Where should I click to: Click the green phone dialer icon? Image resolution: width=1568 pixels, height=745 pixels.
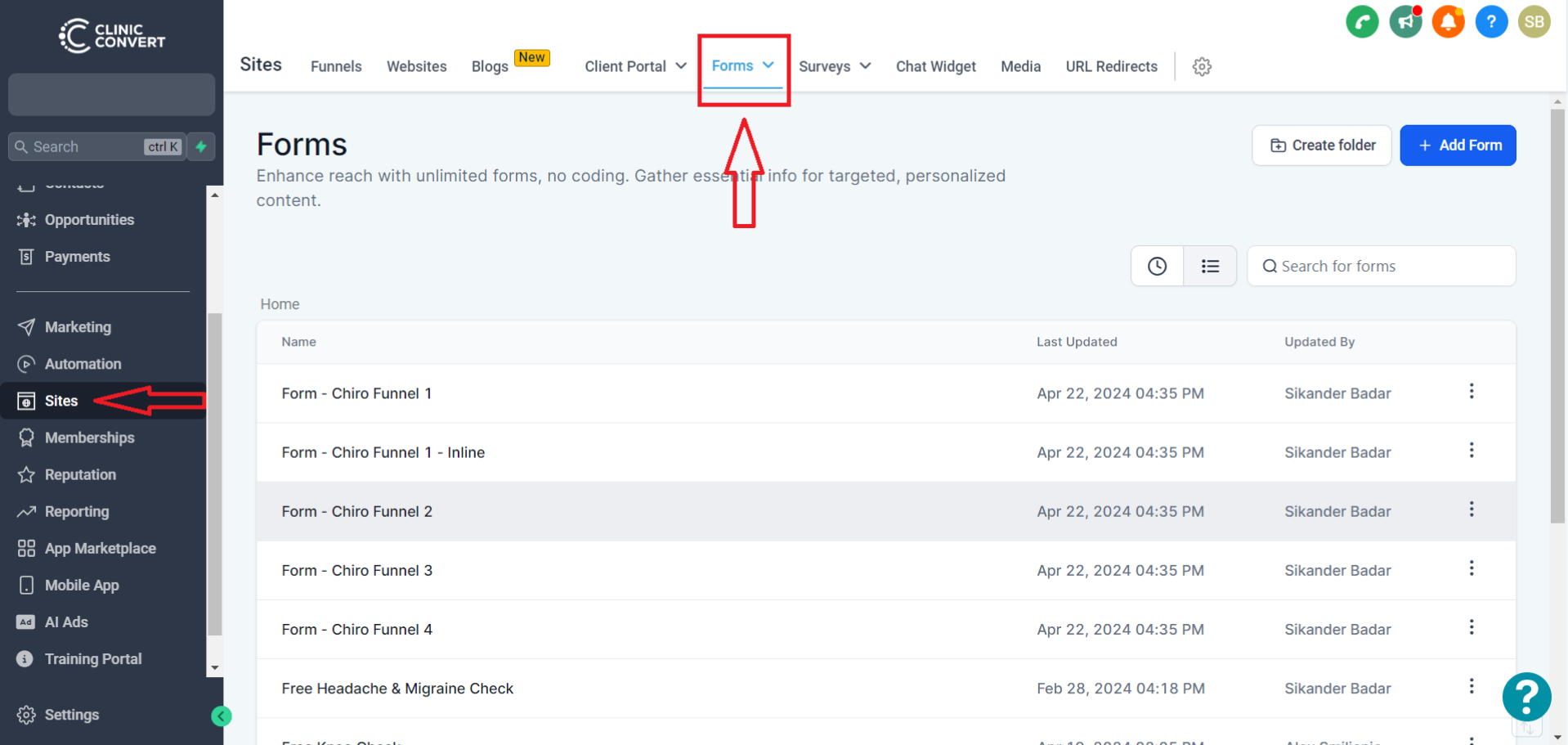1362,22
